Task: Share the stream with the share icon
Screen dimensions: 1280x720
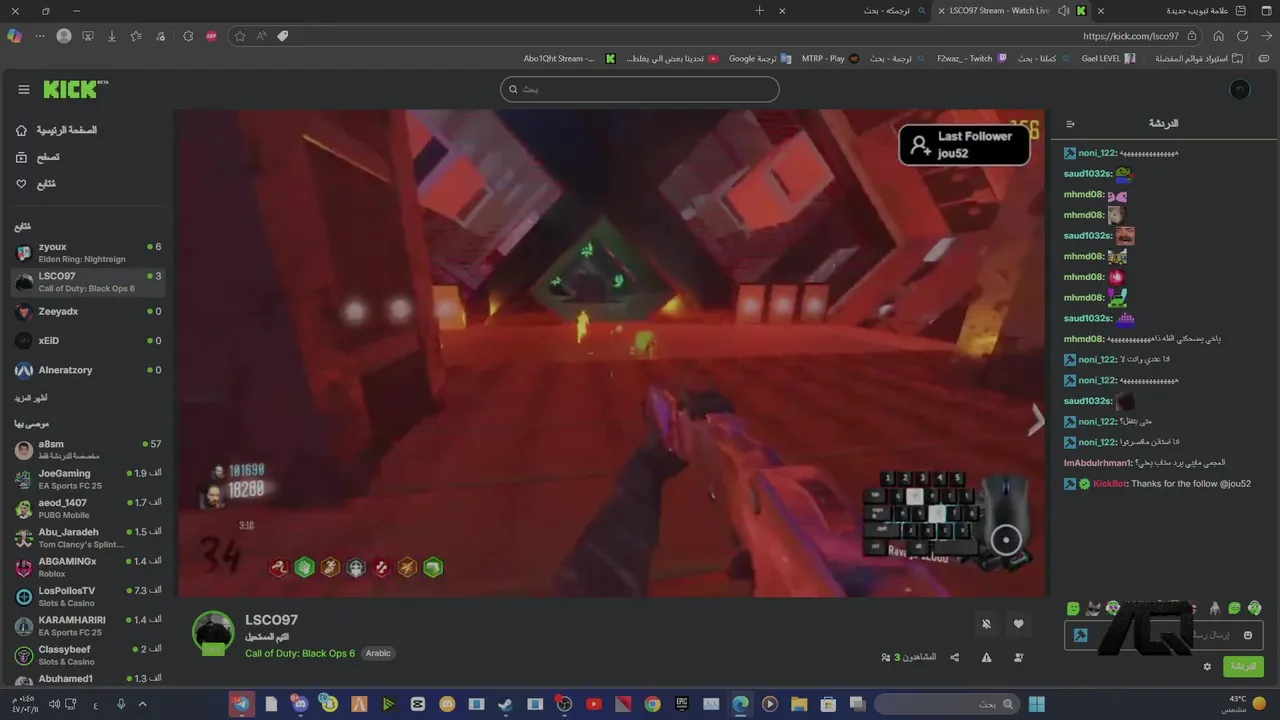Action: (x=955, y=657)
